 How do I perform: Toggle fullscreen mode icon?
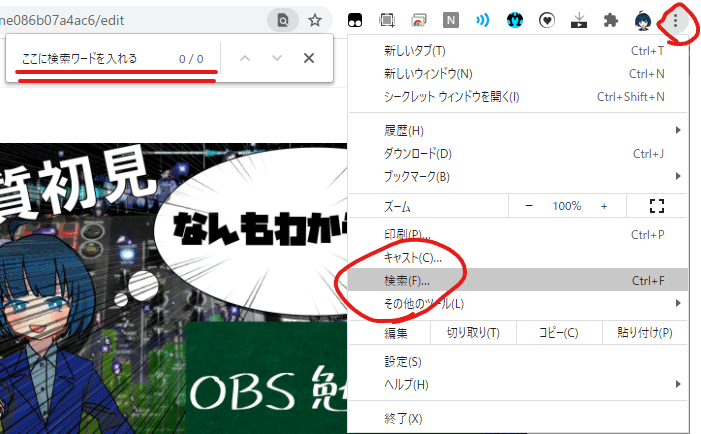point(657,206)
